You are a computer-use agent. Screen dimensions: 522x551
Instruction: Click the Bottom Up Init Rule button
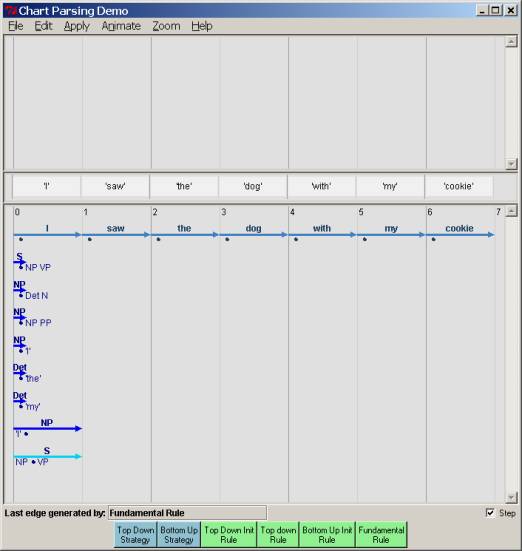click(327, 534)
